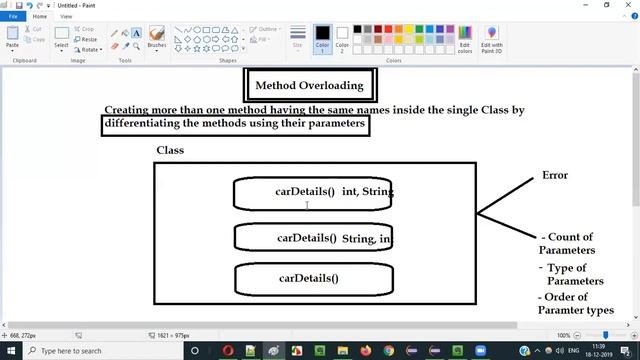Viewport: 640px width, 360px height.
Task: Click the Cut button
Action: (33, 29)
